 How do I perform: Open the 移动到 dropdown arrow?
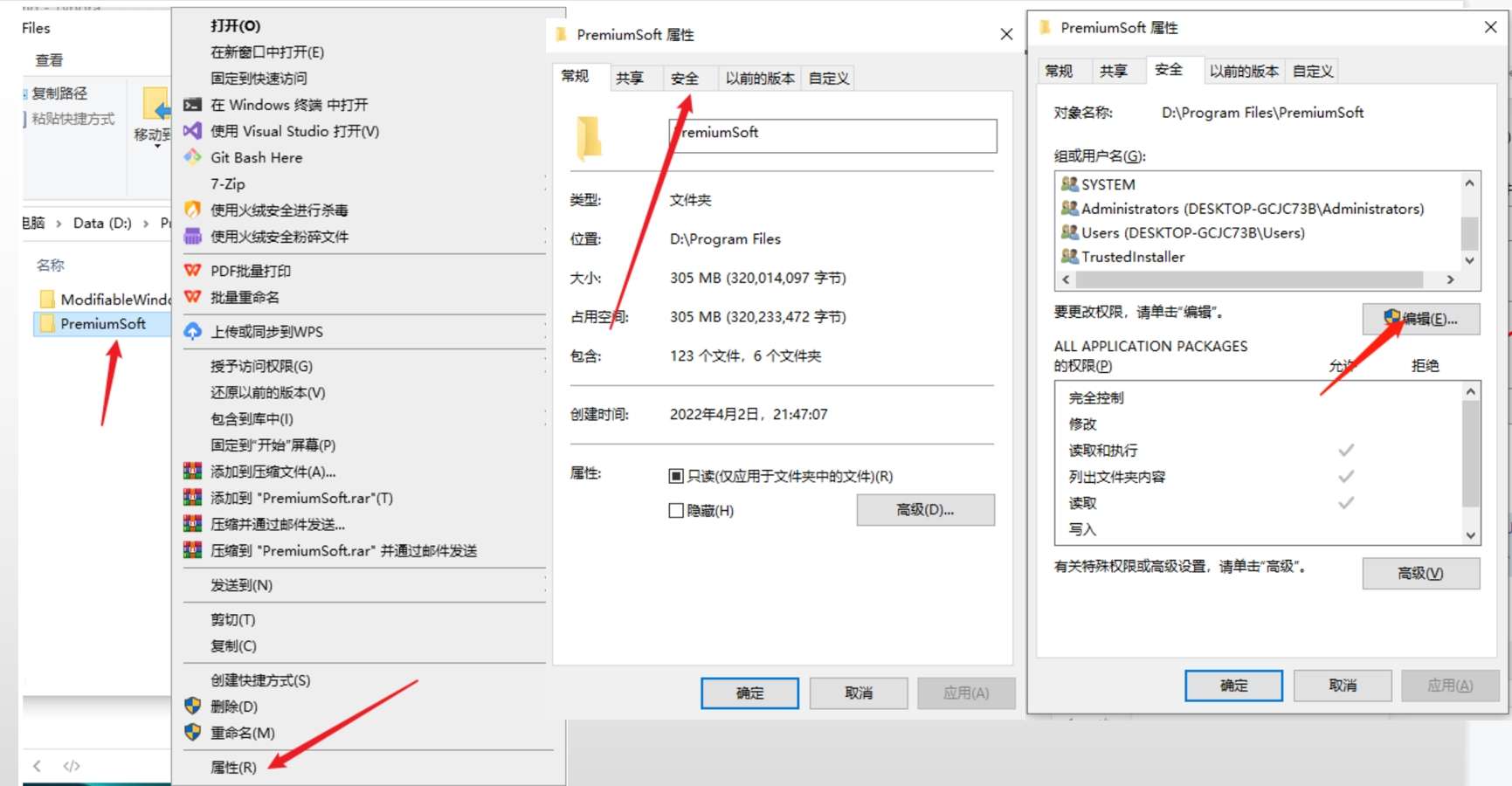coord(157,147)
